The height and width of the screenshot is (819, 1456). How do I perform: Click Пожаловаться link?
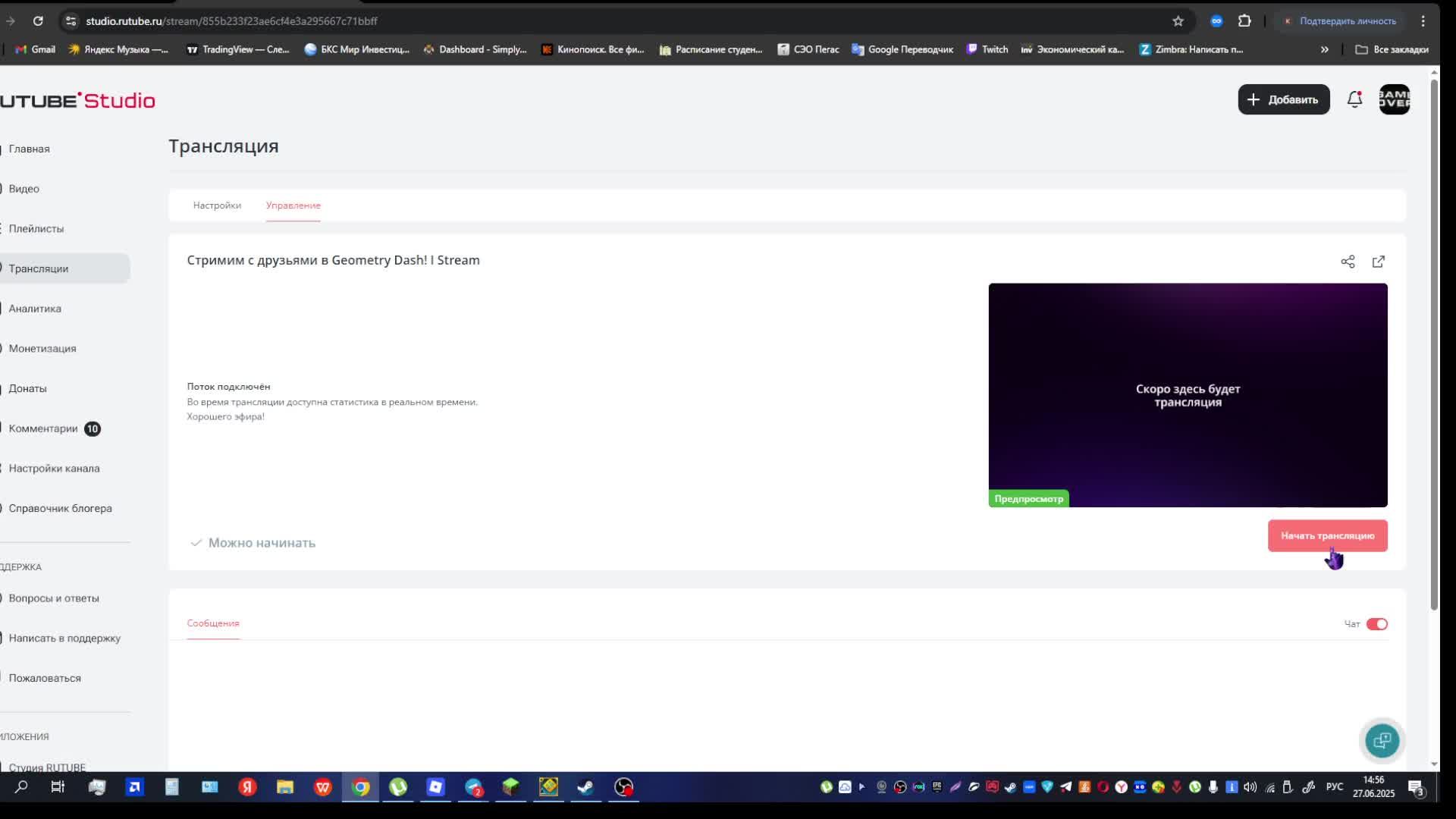(x=45, y=678)
